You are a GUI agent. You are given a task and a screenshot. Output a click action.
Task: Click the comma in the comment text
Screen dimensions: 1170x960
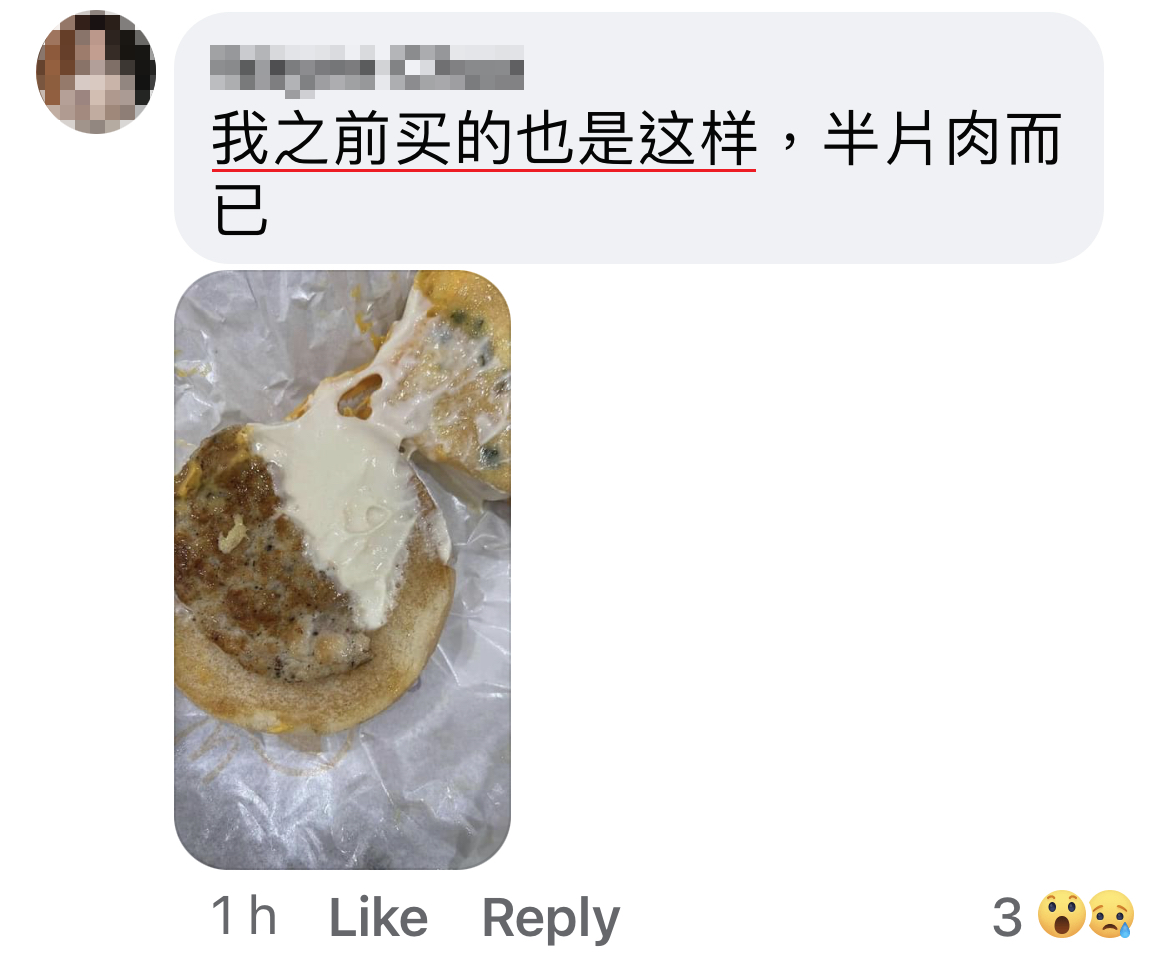point(789,143)
